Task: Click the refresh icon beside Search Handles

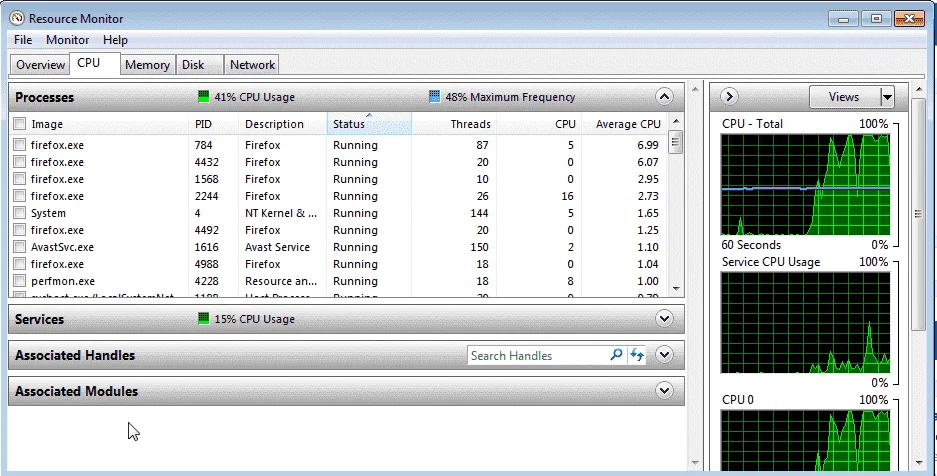Action: click(637, 355)
